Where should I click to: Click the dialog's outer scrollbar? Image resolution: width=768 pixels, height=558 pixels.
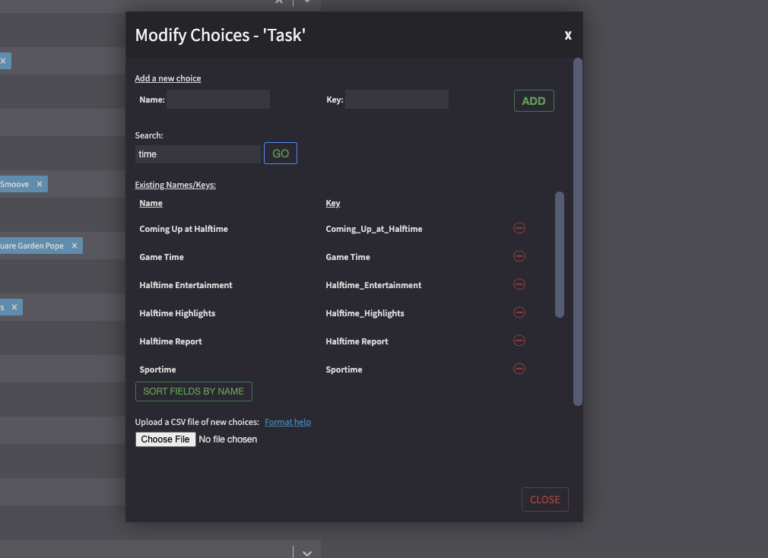[x=578, y=232]
